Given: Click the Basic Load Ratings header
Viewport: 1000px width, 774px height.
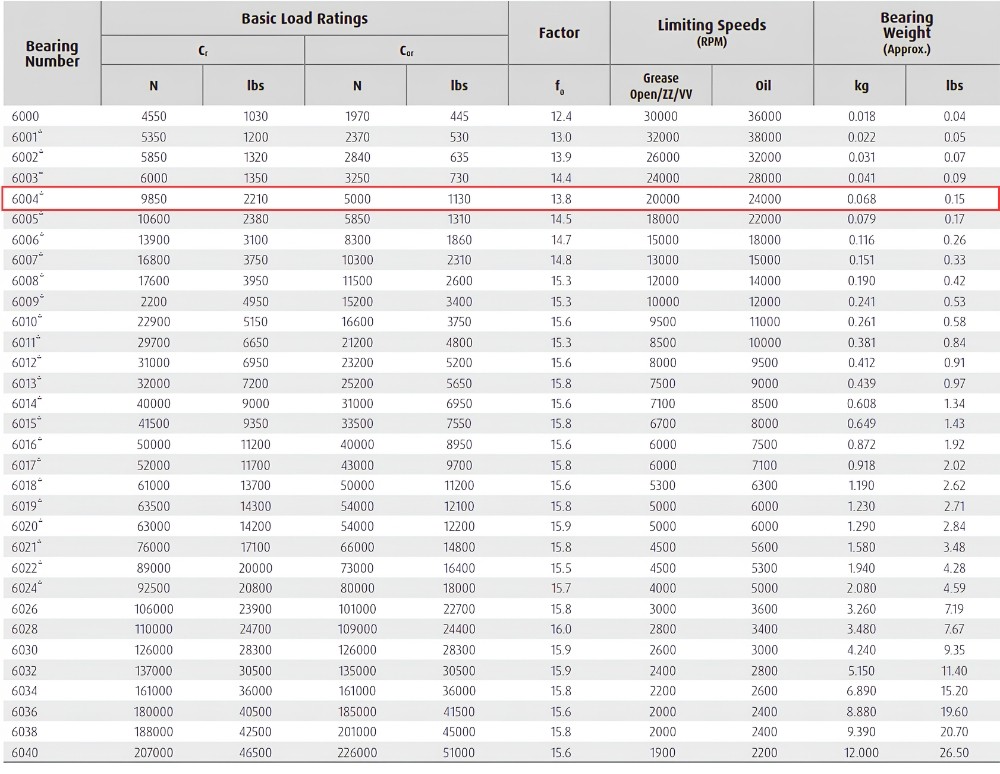Looking at the screenshot, I should tap(305, 18).
